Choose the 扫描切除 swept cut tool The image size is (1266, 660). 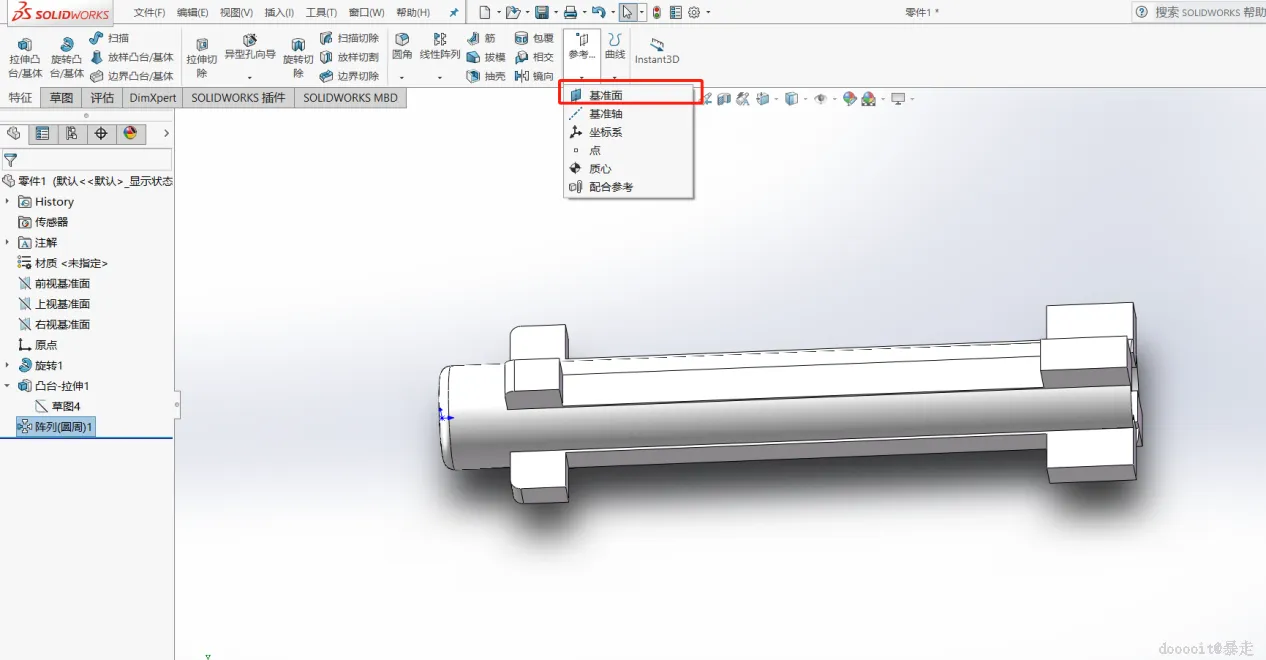tap(349, 38)
